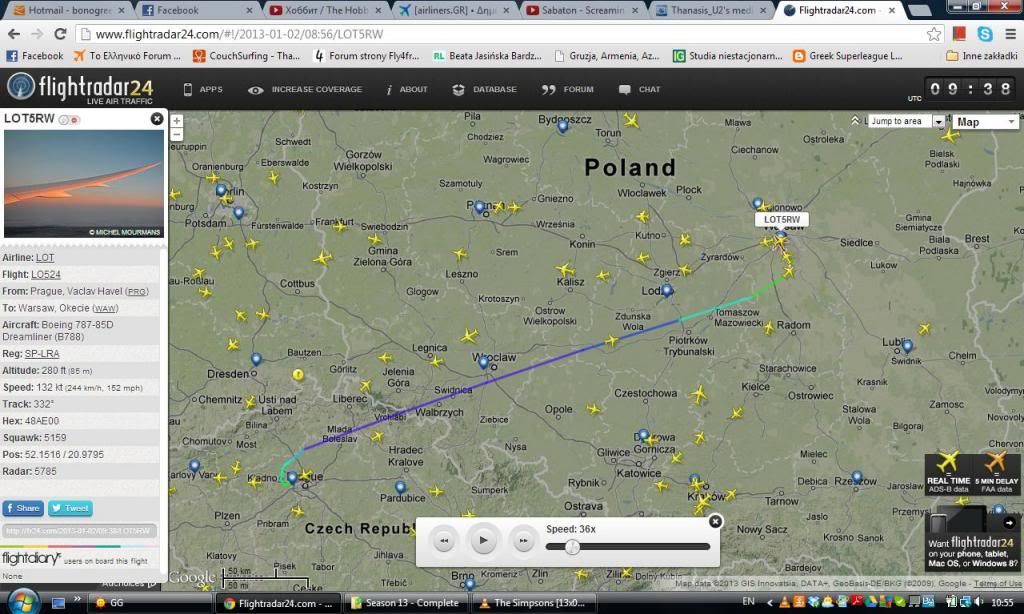Click the Flightradar24 logo
This screenshot has height=614, width=1024.
click(80, 88)
